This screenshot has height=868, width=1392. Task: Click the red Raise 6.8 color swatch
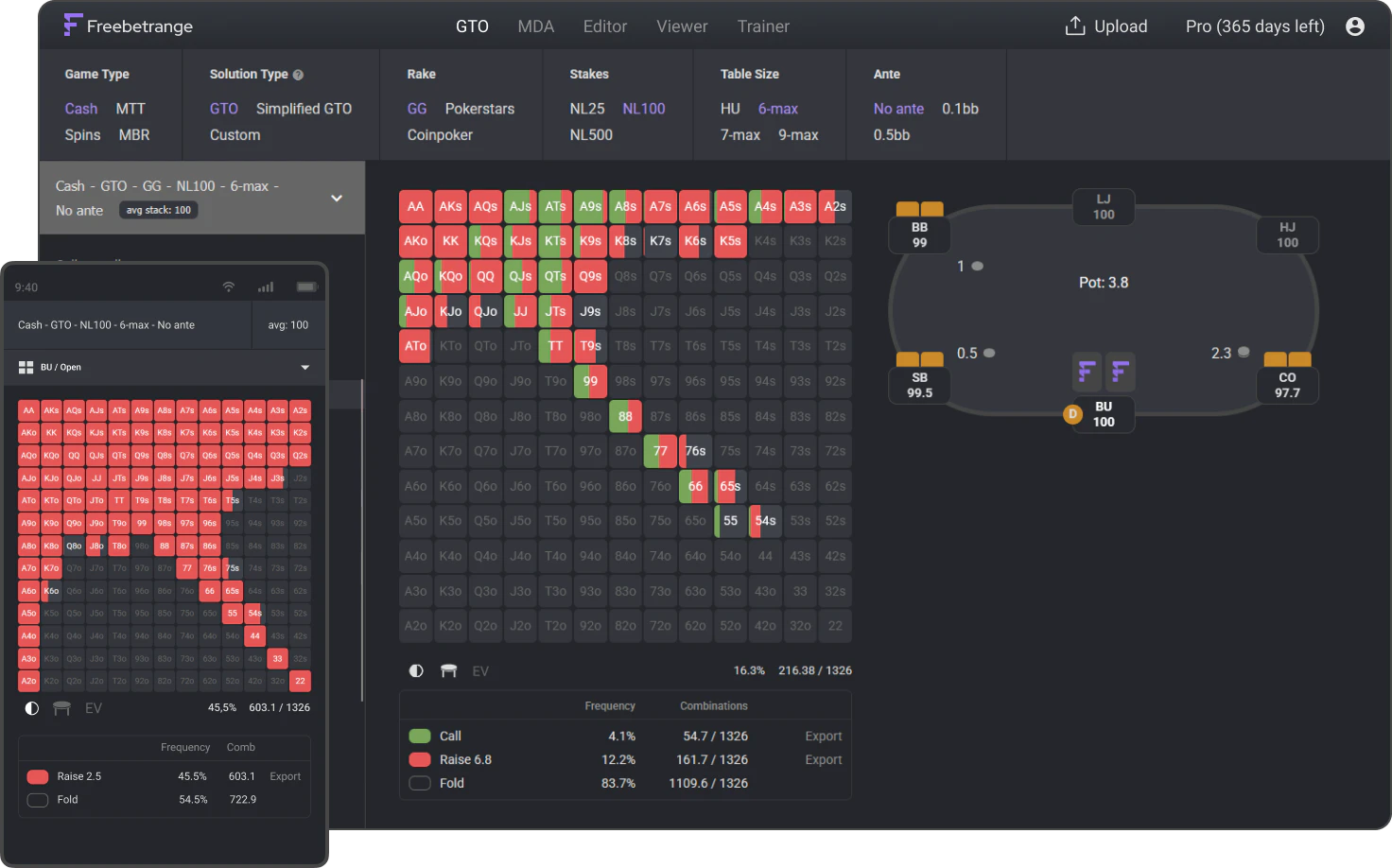[x=420, y=759]
